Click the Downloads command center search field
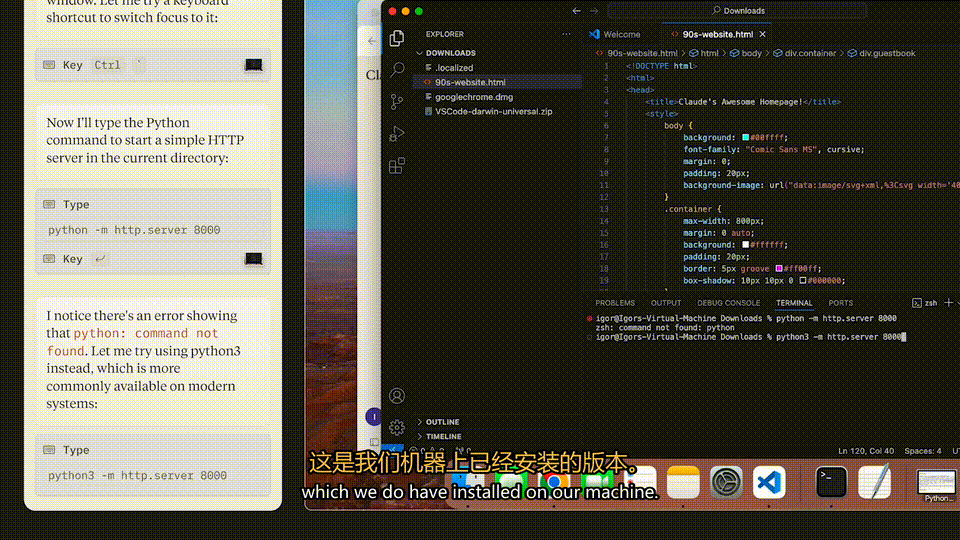 point(737,10)
